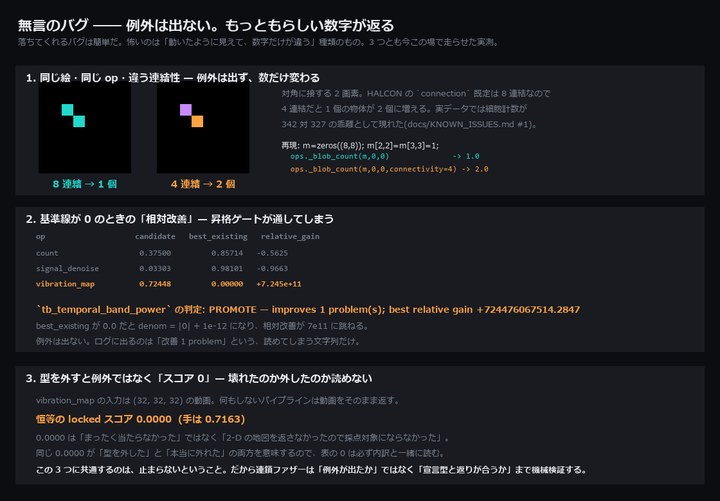
Task: Click the closing bold line この 3 つに共通するのは
Action: (311, 470)
